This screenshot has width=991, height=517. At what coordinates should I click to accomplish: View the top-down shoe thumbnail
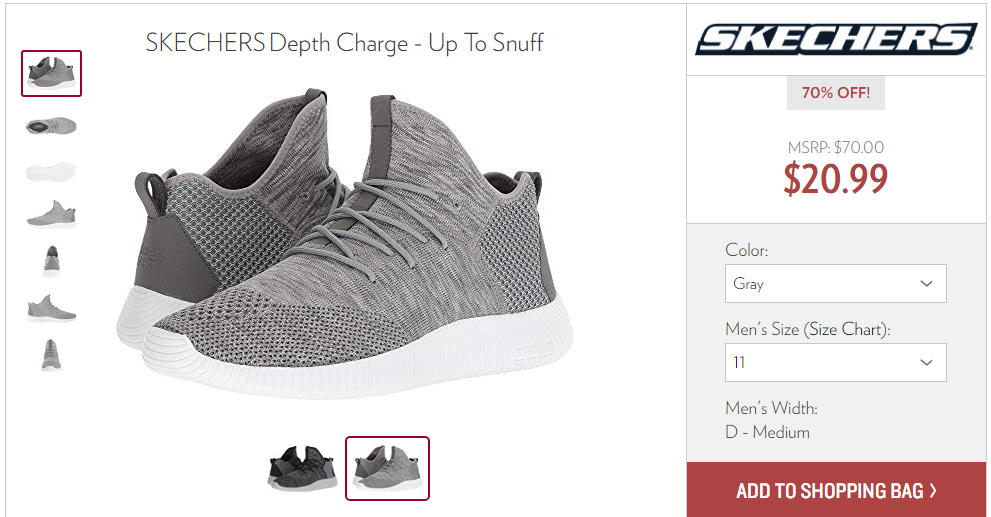point(51,126)
